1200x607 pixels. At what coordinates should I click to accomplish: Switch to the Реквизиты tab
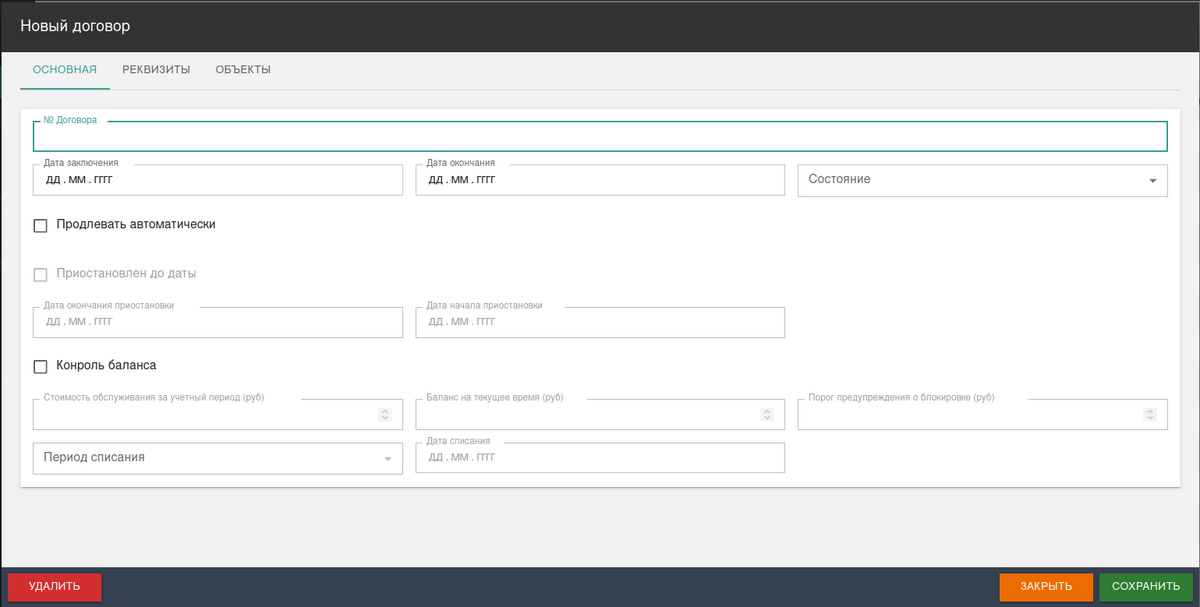point(156,70)
